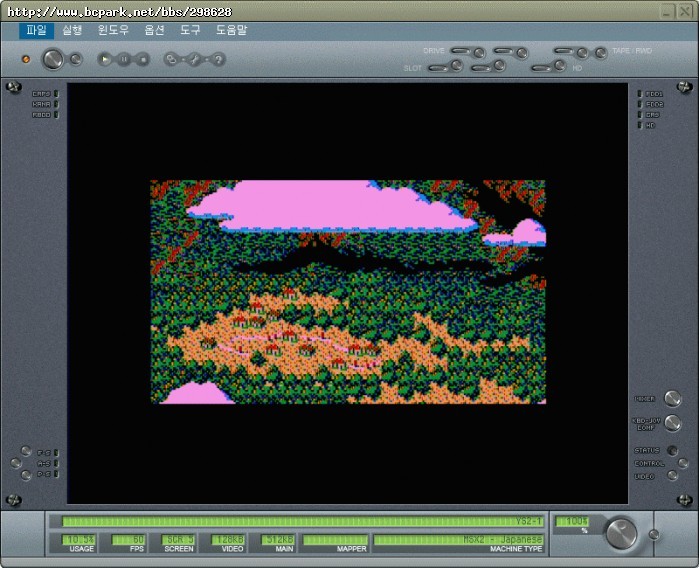Click the first DRIVE round insert knob
The image size is (700, 568).
479,53
